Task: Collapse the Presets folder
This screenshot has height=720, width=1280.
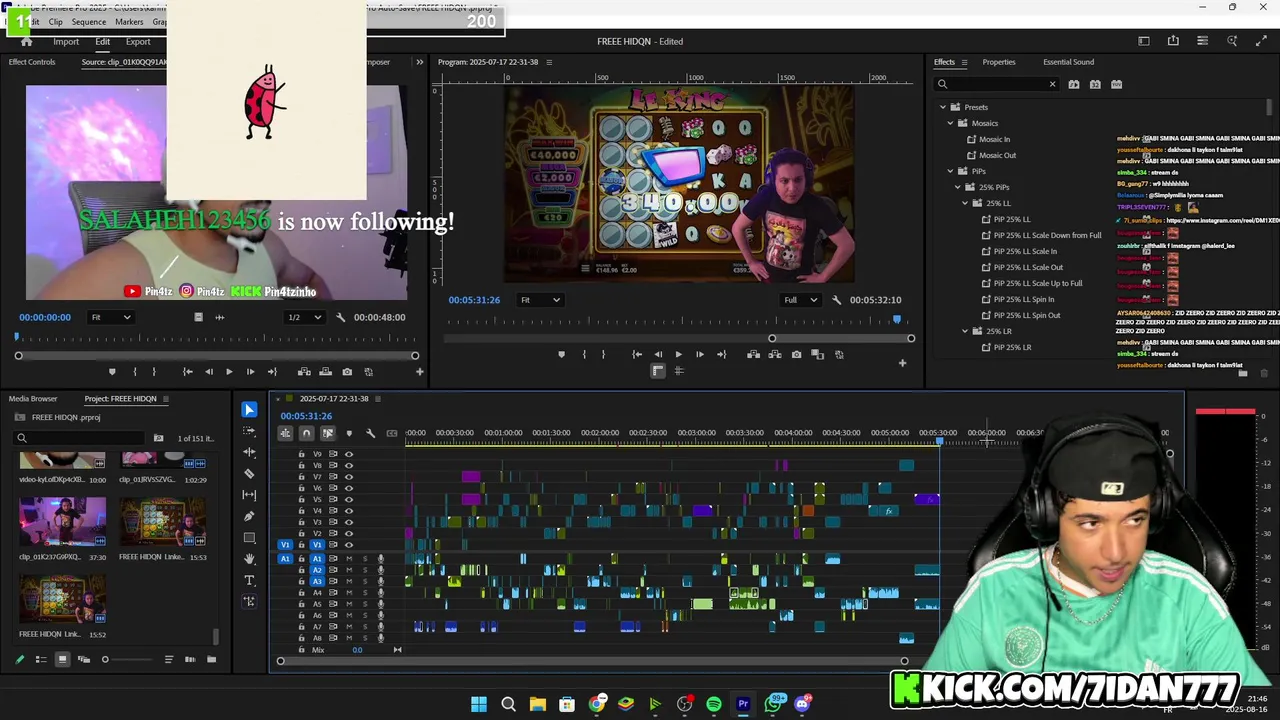Action: click(942, 107)
